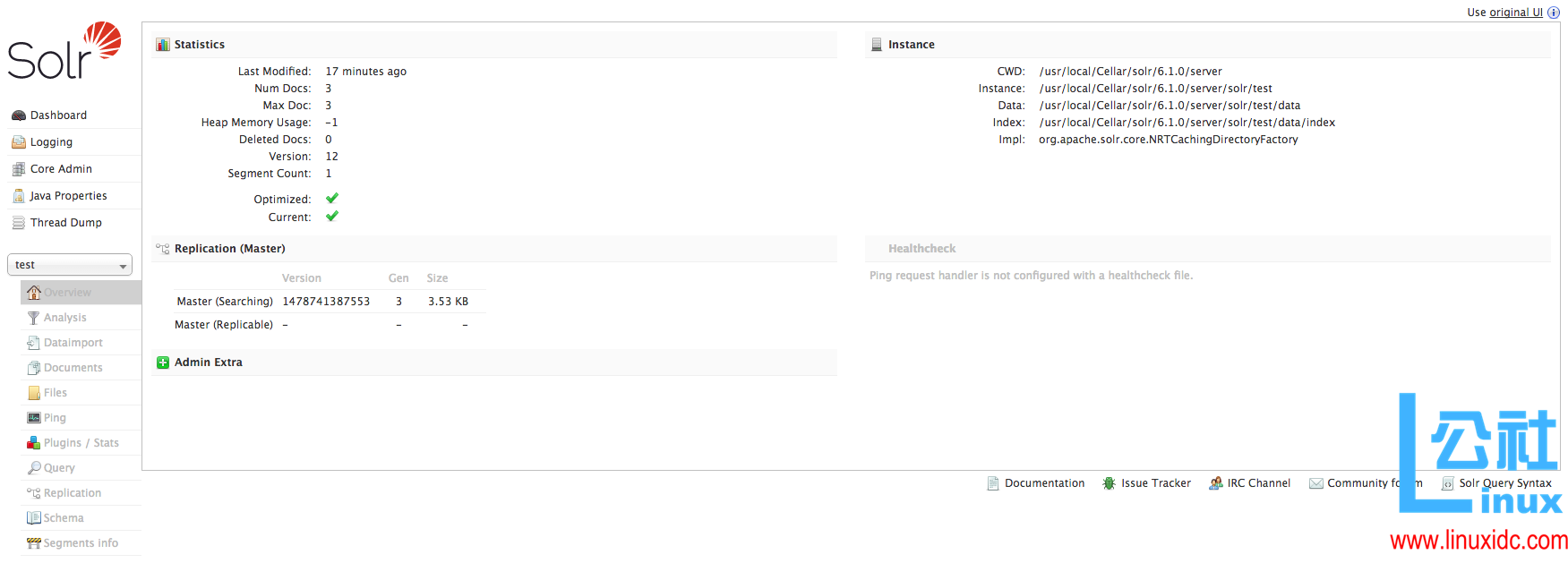Open the Schema page
Screen dimensions: 1568x563
pyautogui.click(x=64, y=518)
